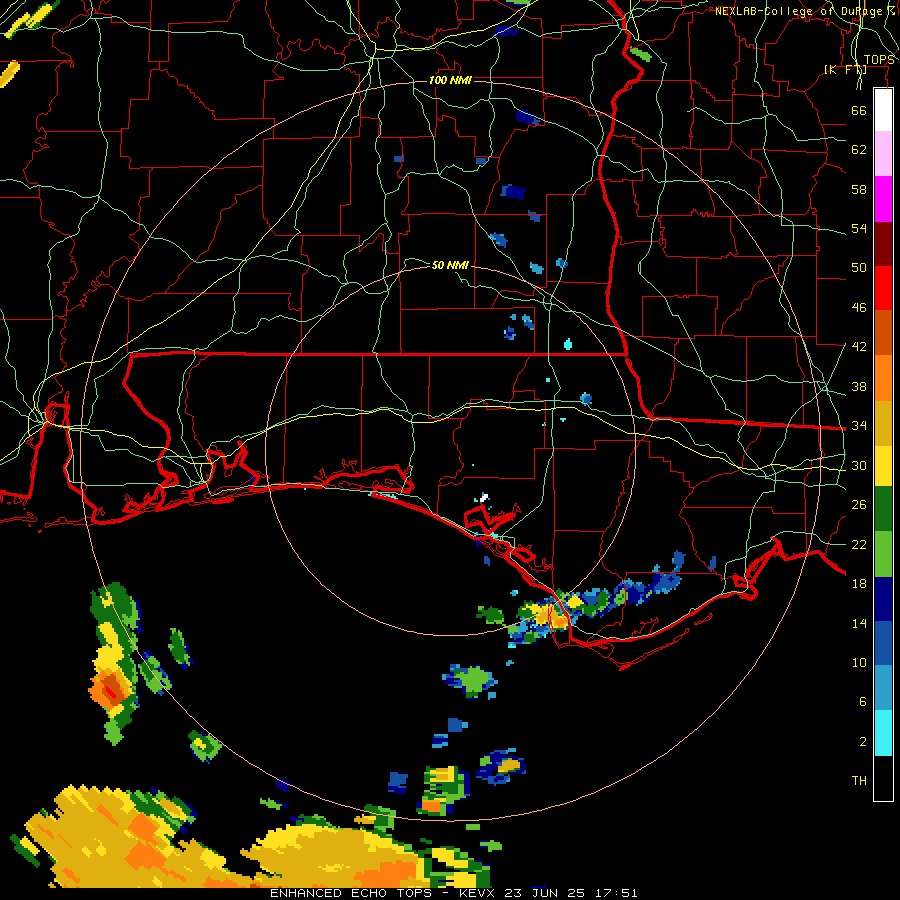This screenshot has height=900, width=900.
Task: Click the 30 legend value
Action: click(x=859, y=465)
